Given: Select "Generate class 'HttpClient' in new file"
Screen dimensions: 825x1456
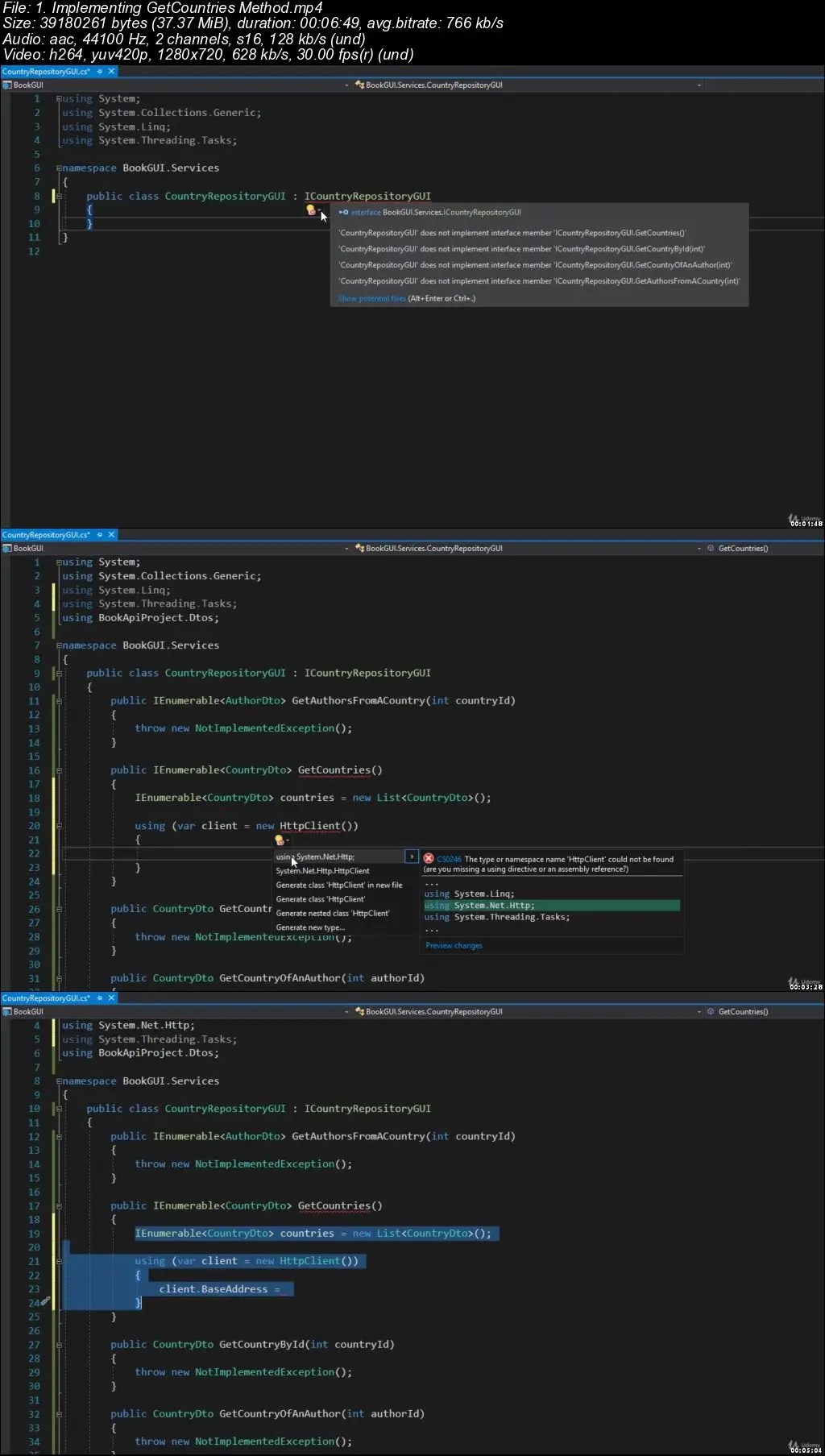Looking at the screenshot, I should pyautogui.click(x=339, y=886).
